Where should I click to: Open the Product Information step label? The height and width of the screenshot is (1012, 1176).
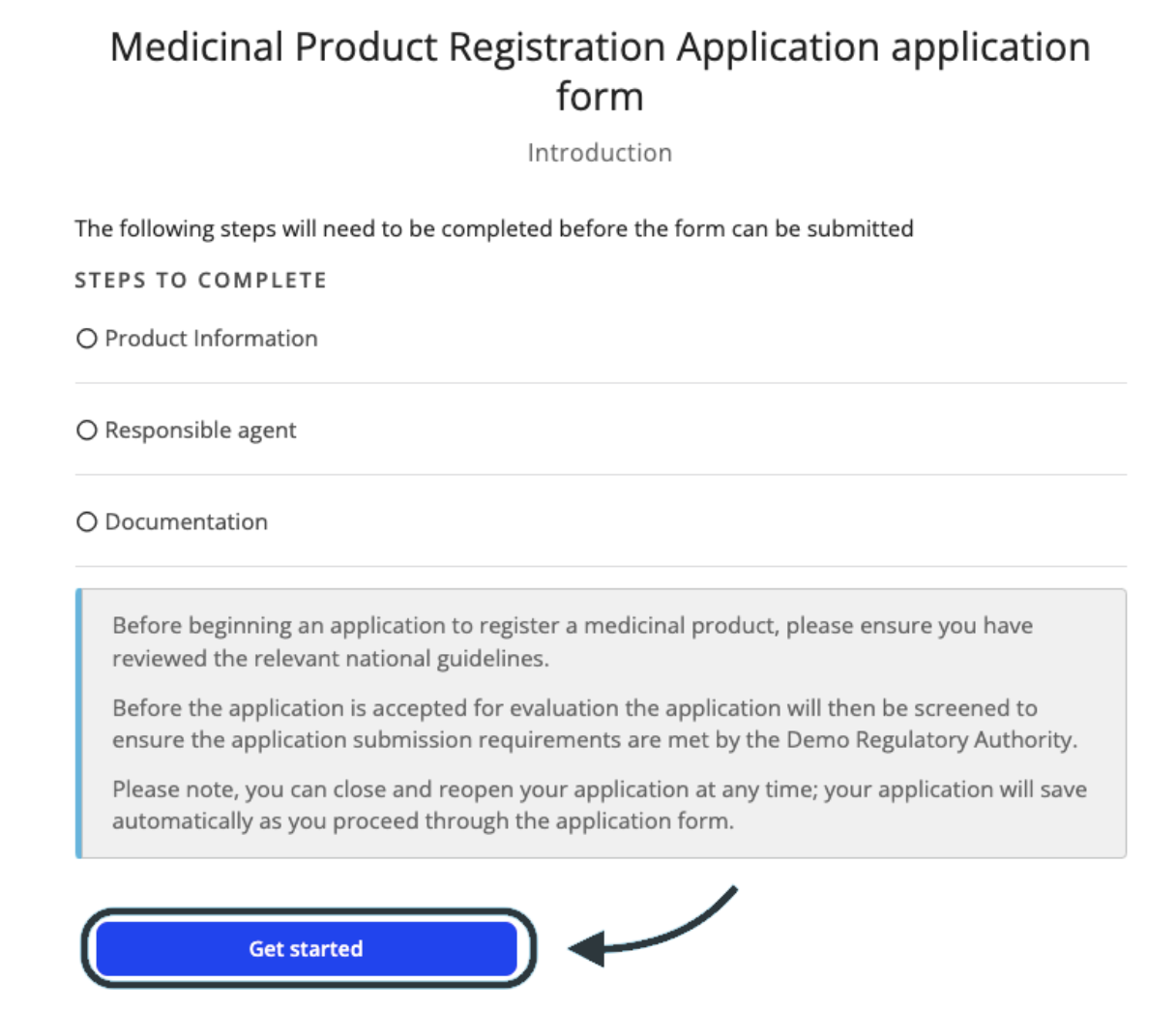click(x=211, y=339)
